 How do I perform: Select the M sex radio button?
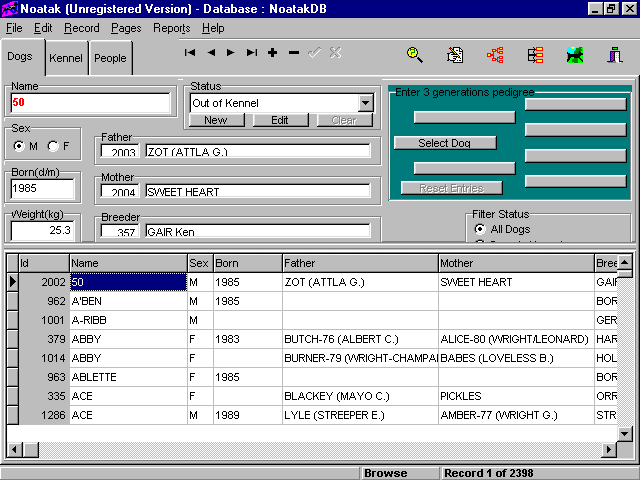click(x=19, y=147)
